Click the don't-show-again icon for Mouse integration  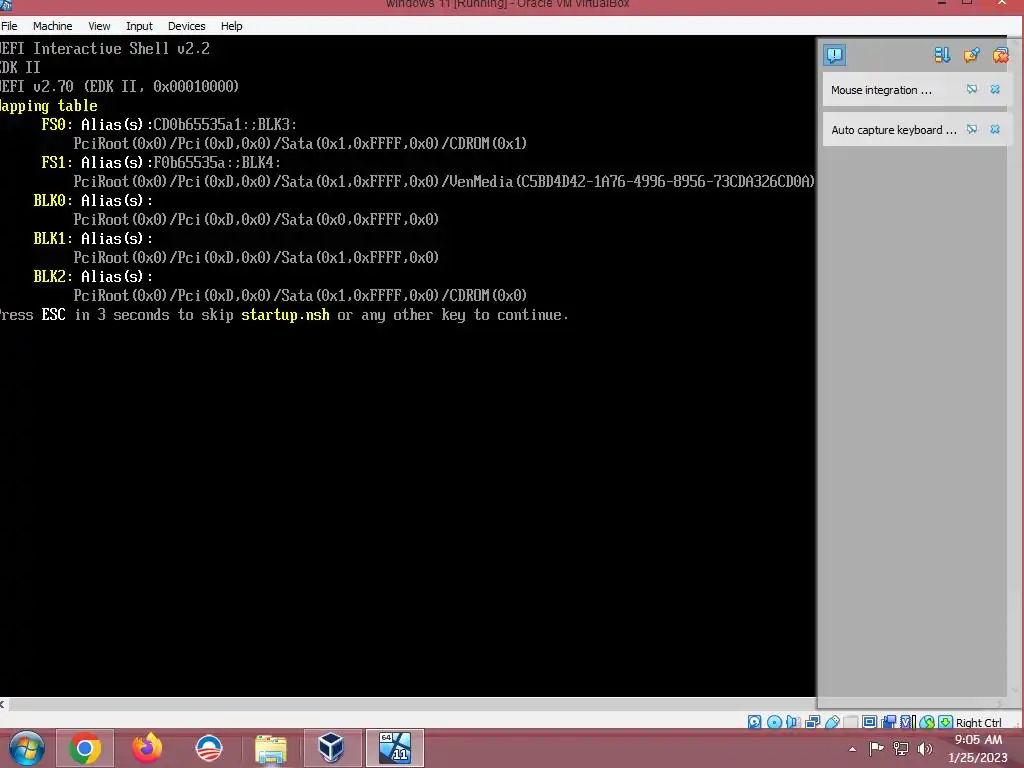pos(972,89)
